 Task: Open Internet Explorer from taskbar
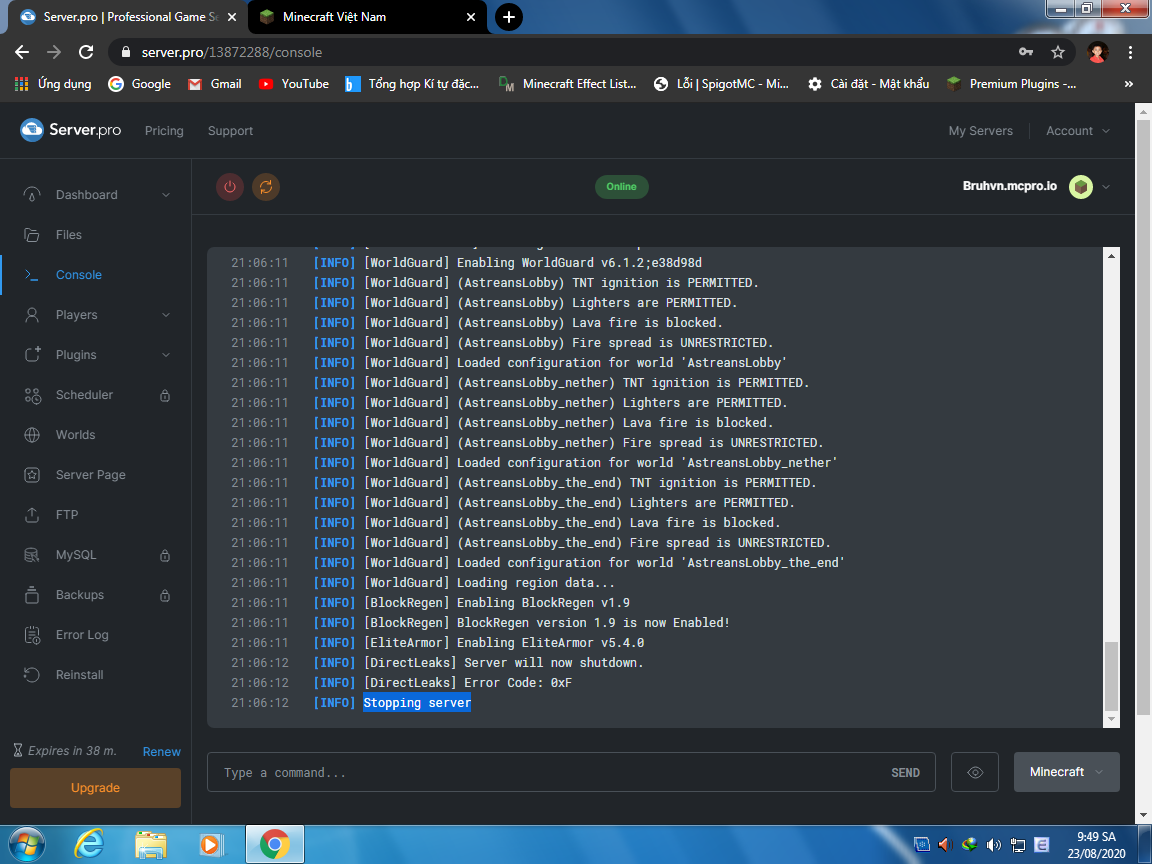89,844
